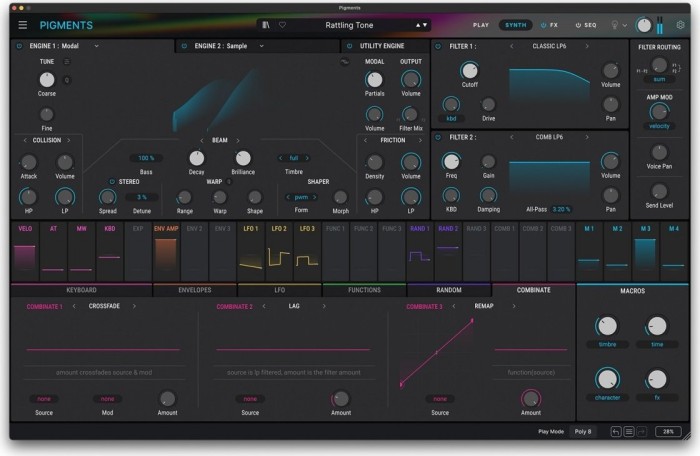
Task: Toggle Engine 1 power button
Action: point(19,46)
